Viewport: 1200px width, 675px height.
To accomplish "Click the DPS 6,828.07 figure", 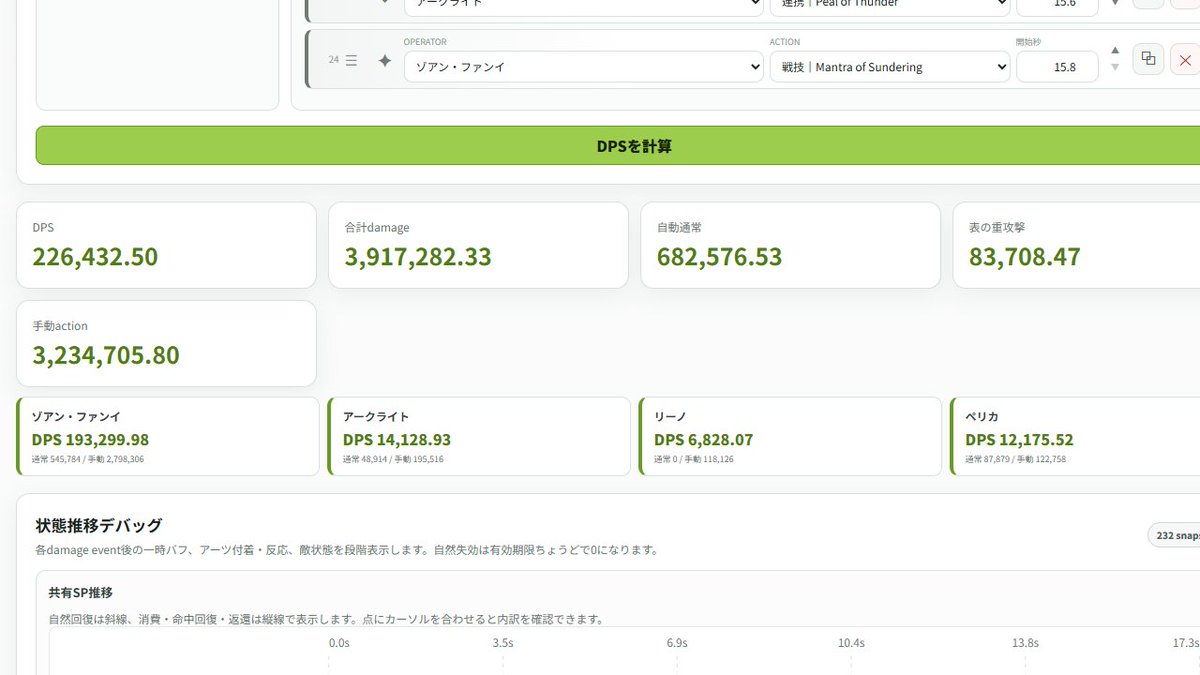I will pyautogui.click(x=704, y=440).
